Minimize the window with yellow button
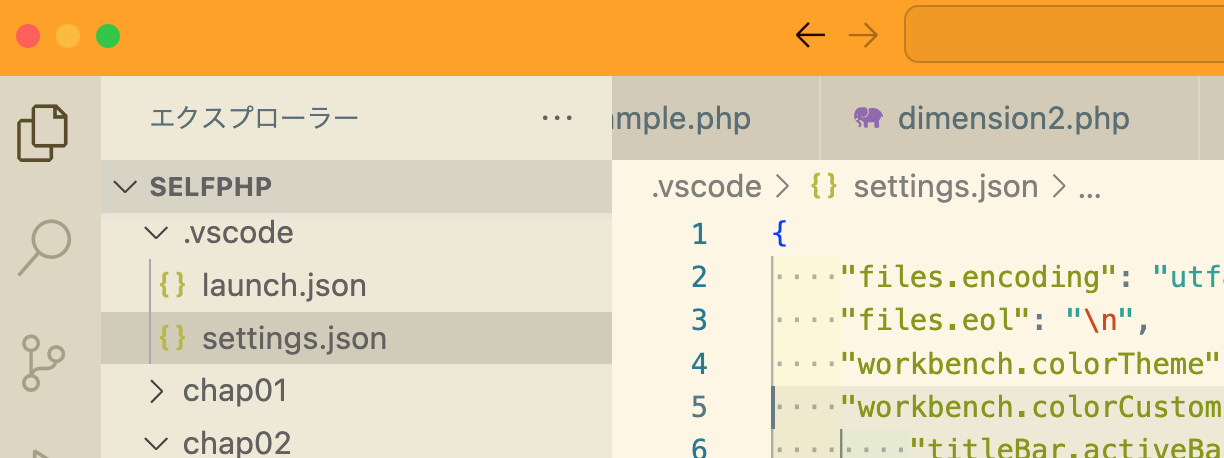The height and width of the screenshot is (458, 1224). click(x=68, y=37)
